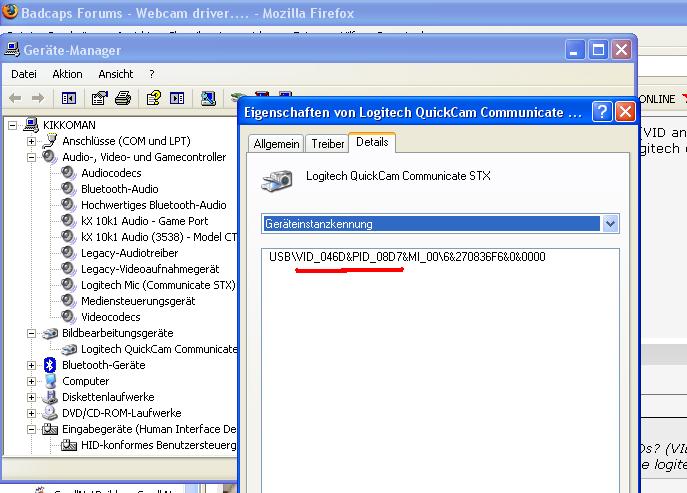The width and height of the screenshot is (687, 493).
Task: Click the monitor icon beside Computer node
Action: click(x=50, y=381)
